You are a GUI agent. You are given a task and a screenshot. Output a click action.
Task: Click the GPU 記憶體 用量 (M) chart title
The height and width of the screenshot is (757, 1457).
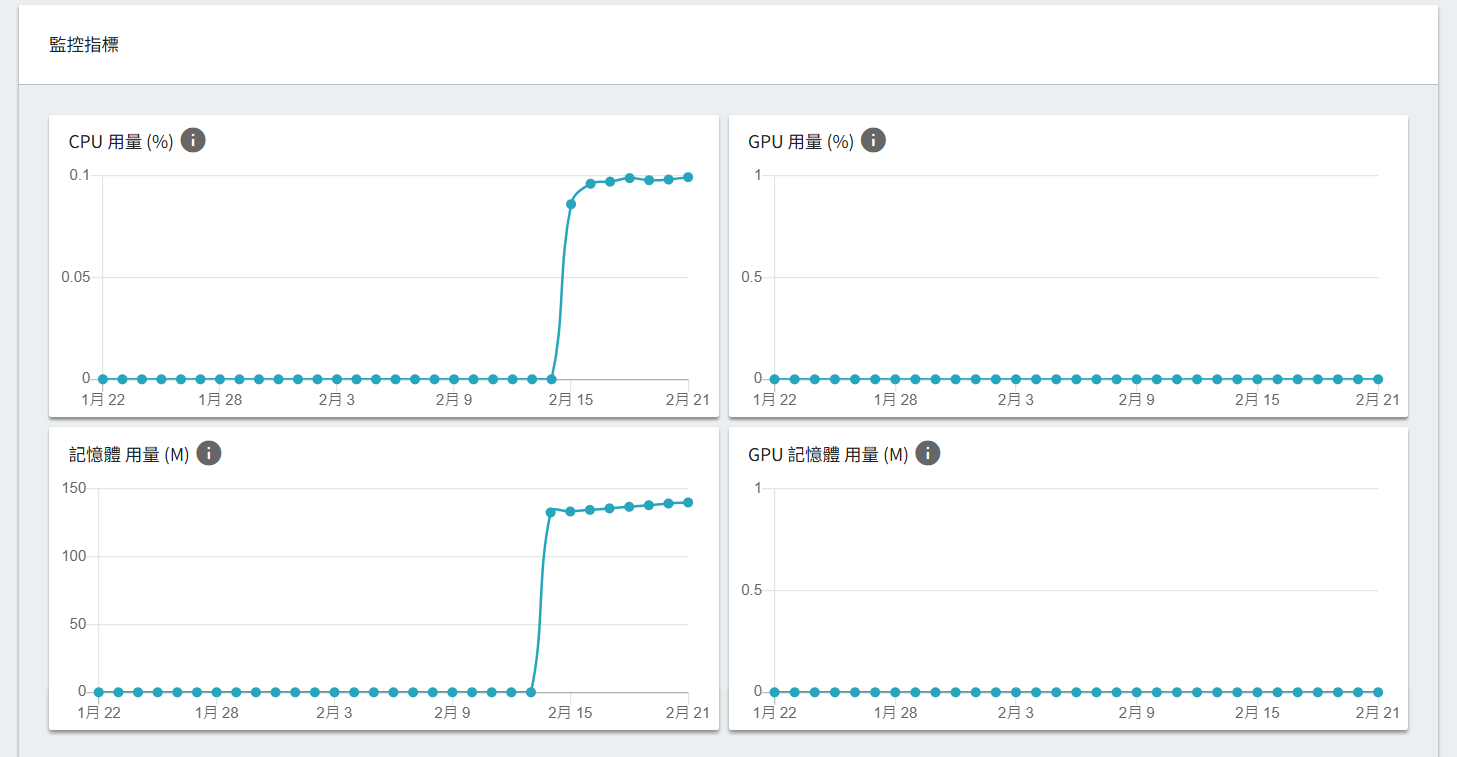pyautogui.click(x=828, y=455)
